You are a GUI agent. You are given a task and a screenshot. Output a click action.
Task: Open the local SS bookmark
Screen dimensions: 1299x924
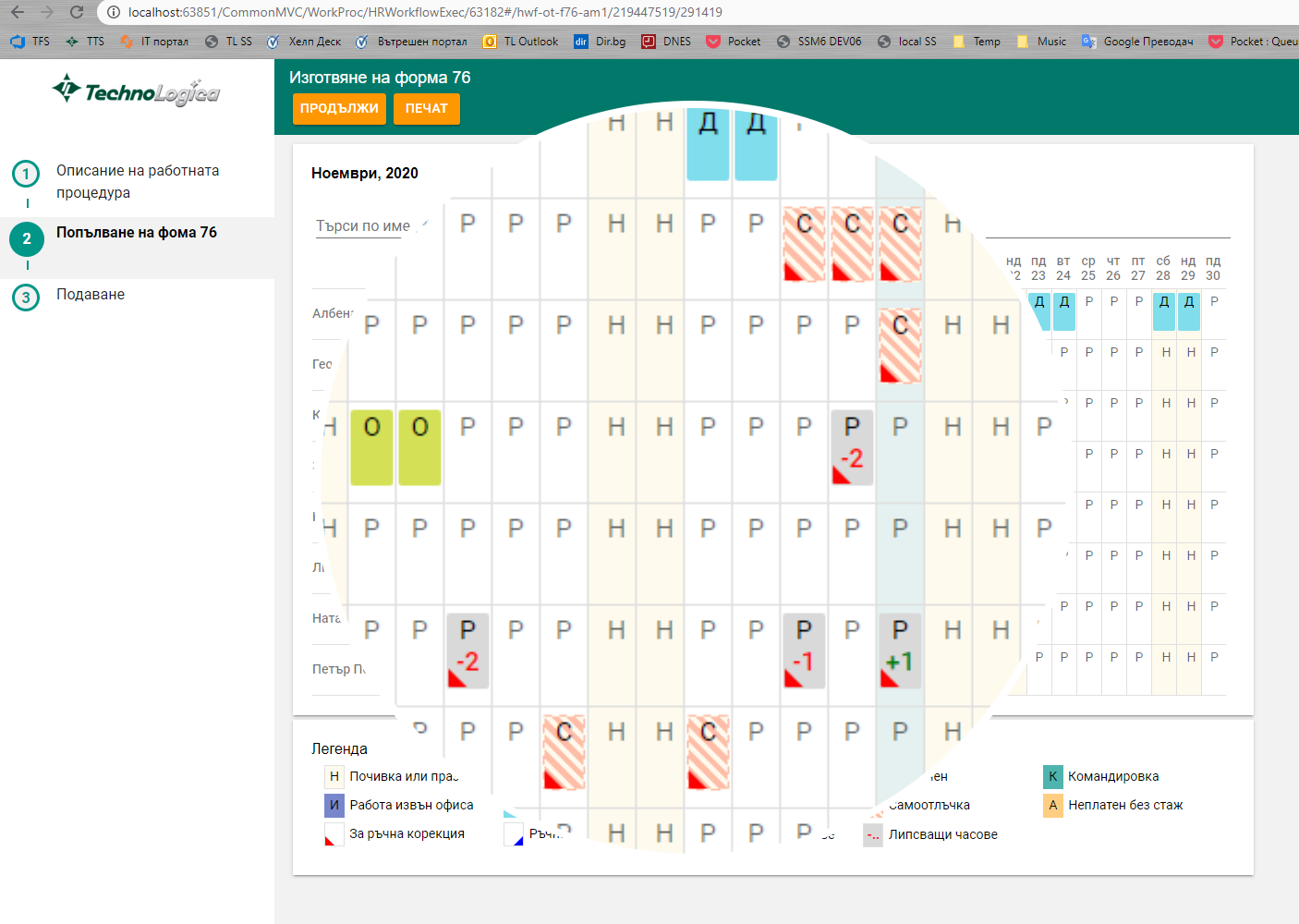tap(907, 42)
